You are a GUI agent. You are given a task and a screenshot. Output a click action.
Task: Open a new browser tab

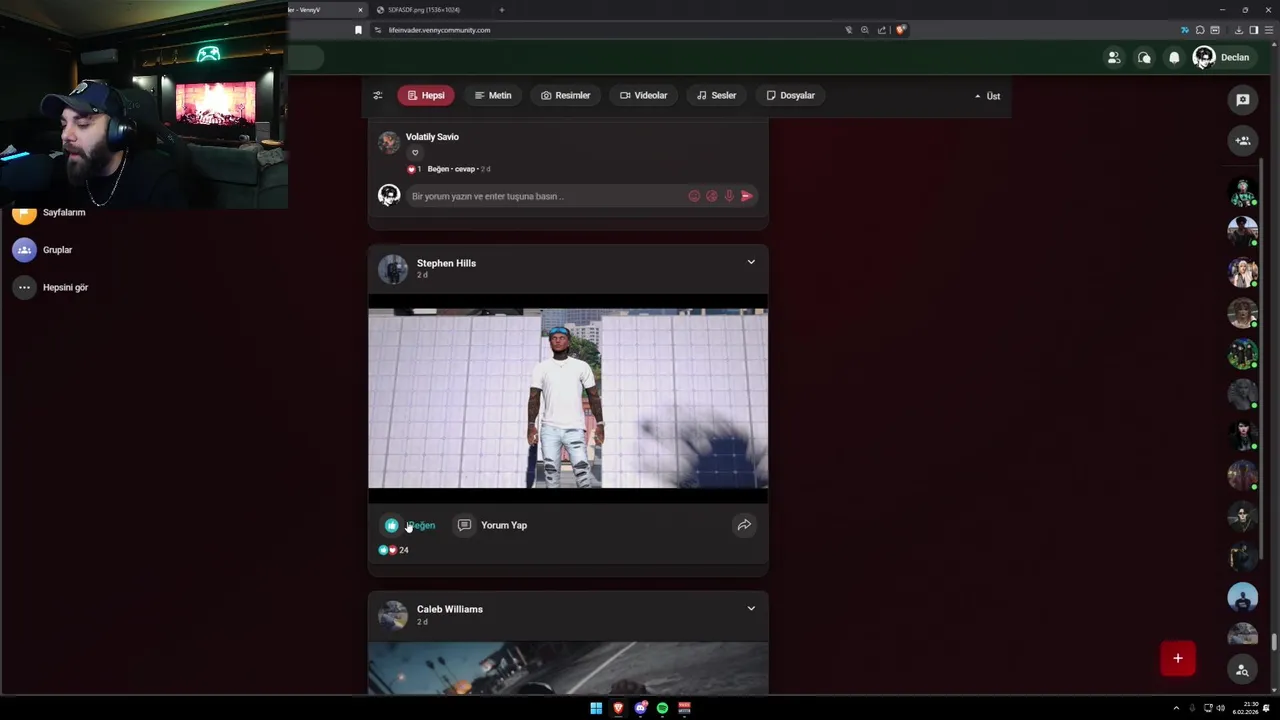point(502,10)
